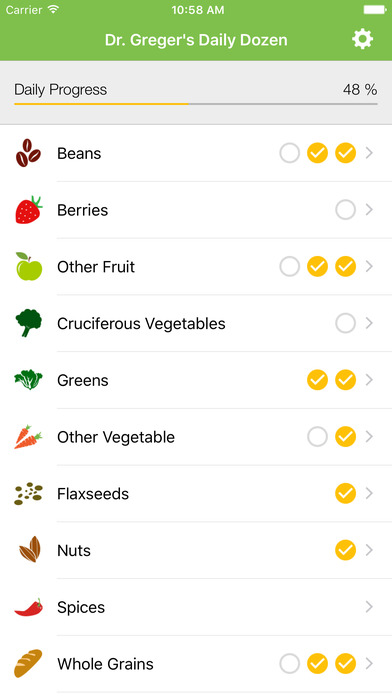The height and width of the screenshot is (696, 392).
Task: Tap the 48 % progress value
Action: coord(360,90)
